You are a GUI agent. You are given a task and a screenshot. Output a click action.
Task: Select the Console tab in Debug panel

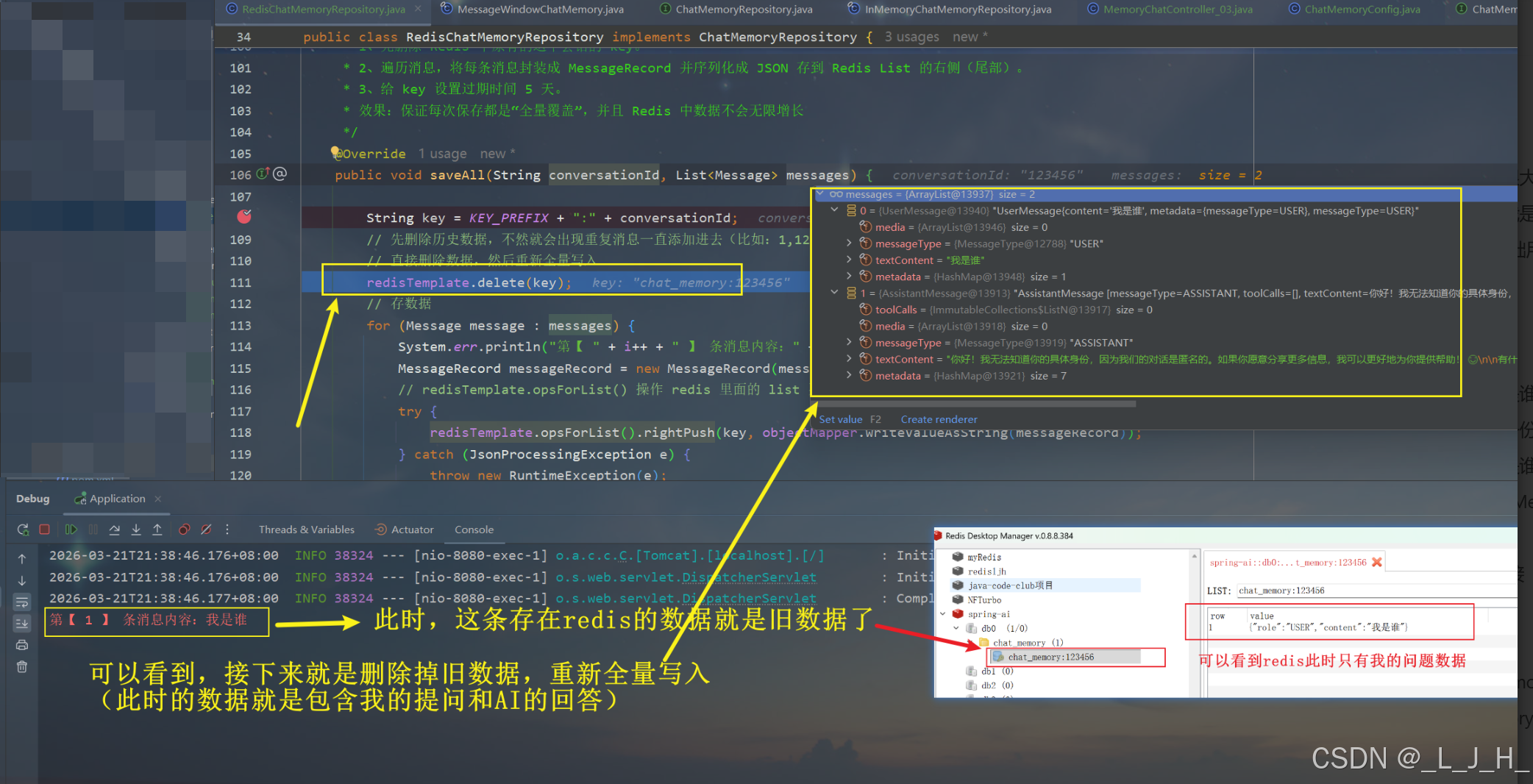coord(474,530)
